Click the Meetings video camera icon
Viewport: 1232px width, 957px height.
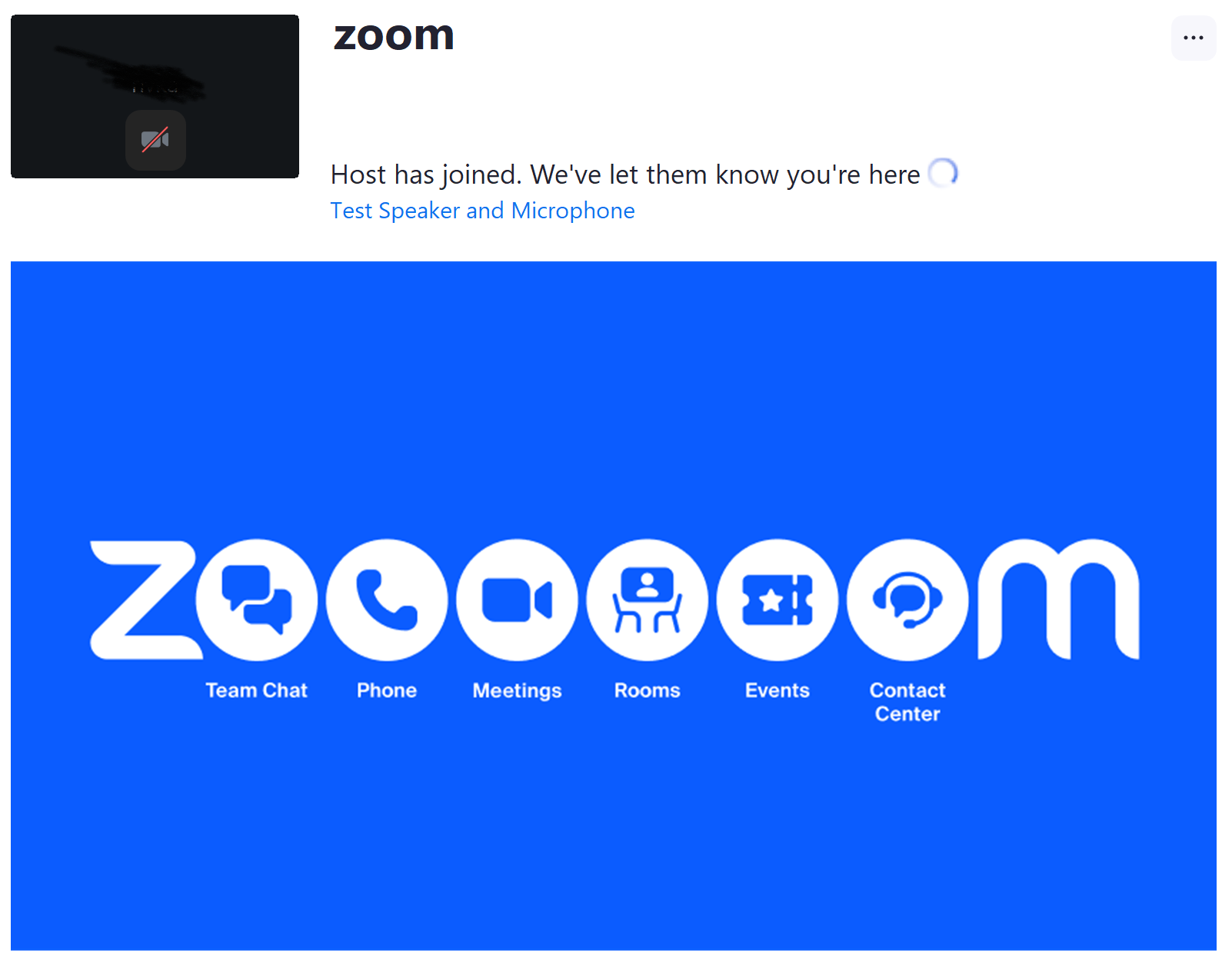tap(517, 600)
